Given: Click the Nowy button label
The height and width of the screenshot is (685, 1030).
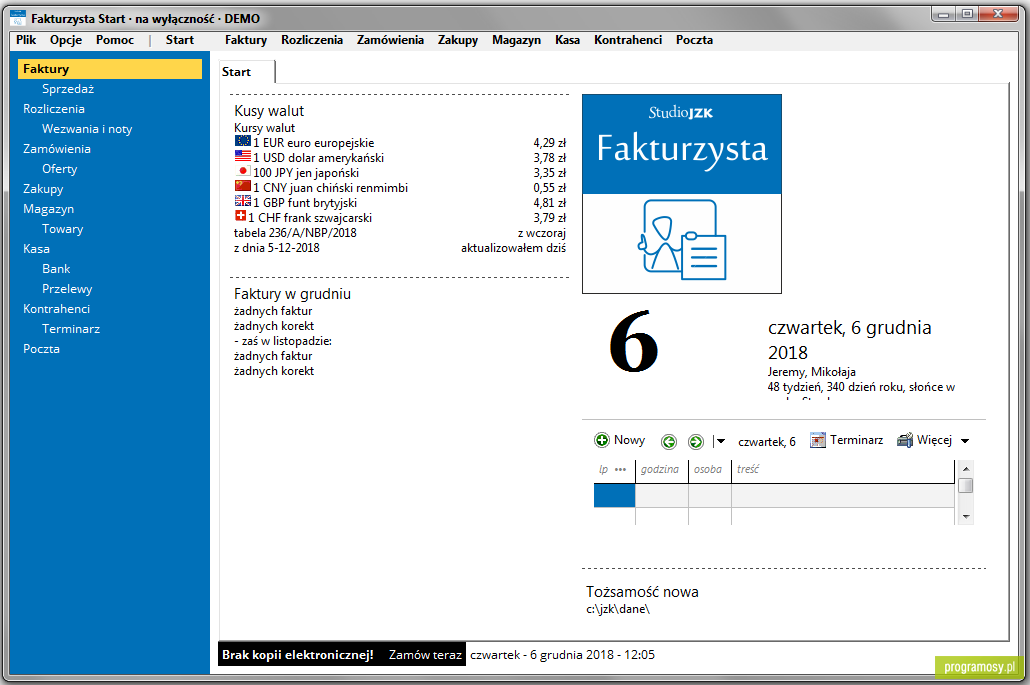Looking at the screenshot, I should click(x=629, y=440).
